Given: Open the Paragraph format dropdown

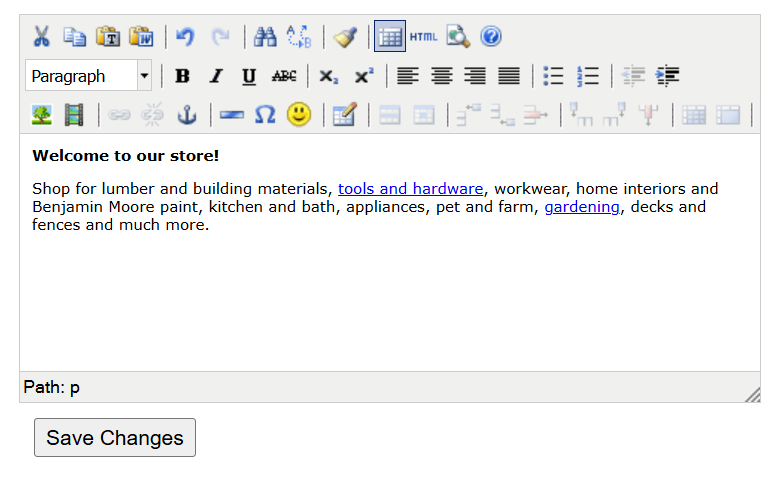Looking at the screenshot, I should pyautogui.click(x=80, y=76).
